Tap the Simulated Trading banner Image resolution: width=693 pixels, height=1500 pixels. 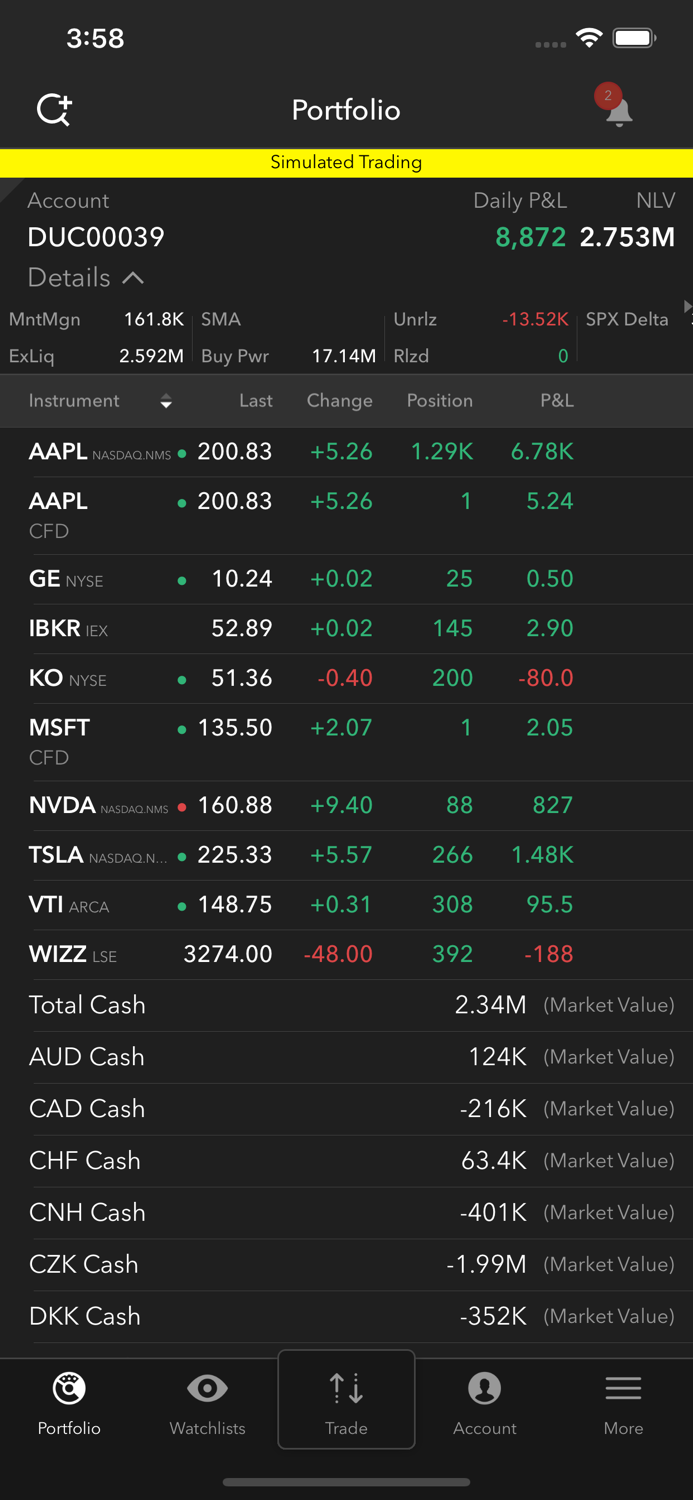tap(346, 162)
